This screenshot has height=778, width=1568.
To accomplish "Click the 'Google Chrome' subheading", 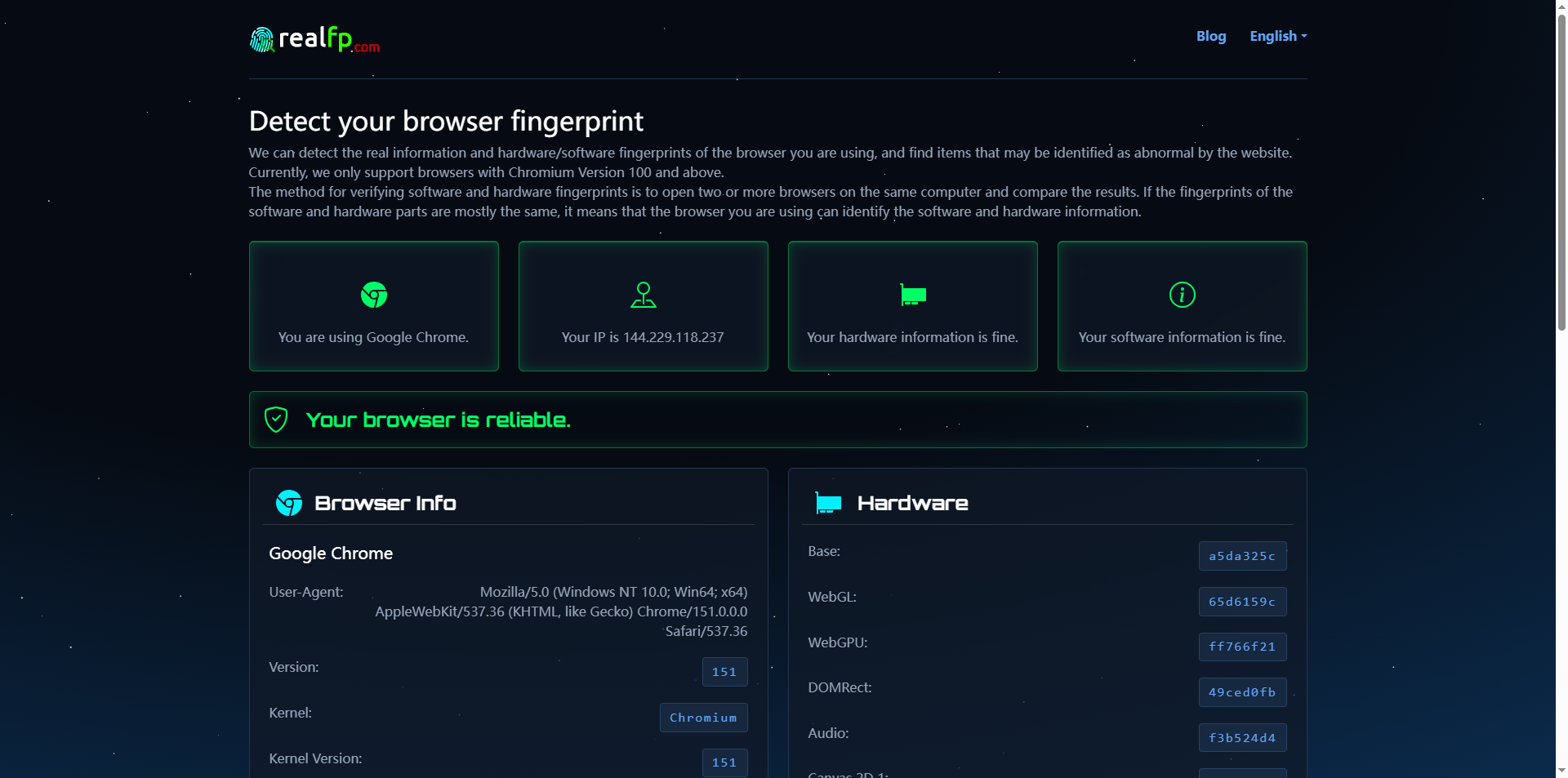I will pos(331,553).
